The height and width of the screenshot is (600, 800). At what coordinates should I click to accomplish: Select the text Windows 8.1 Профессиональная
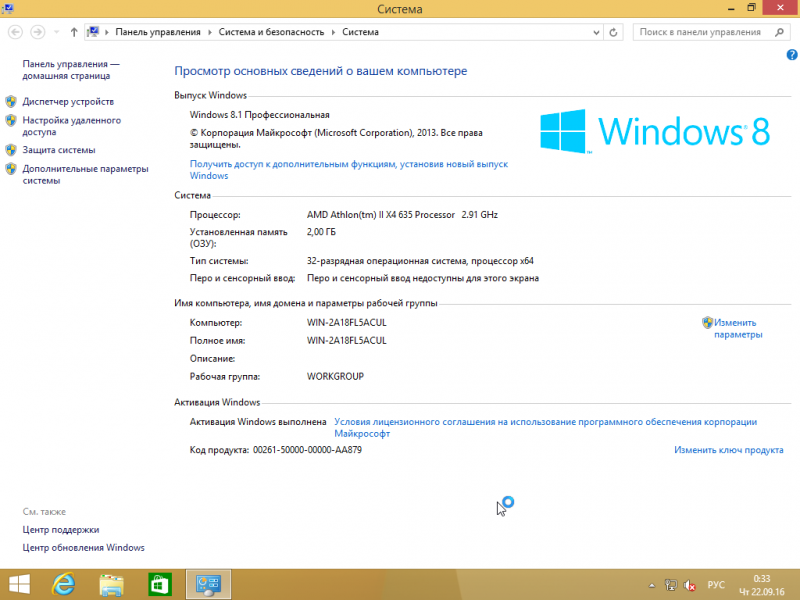259,115
